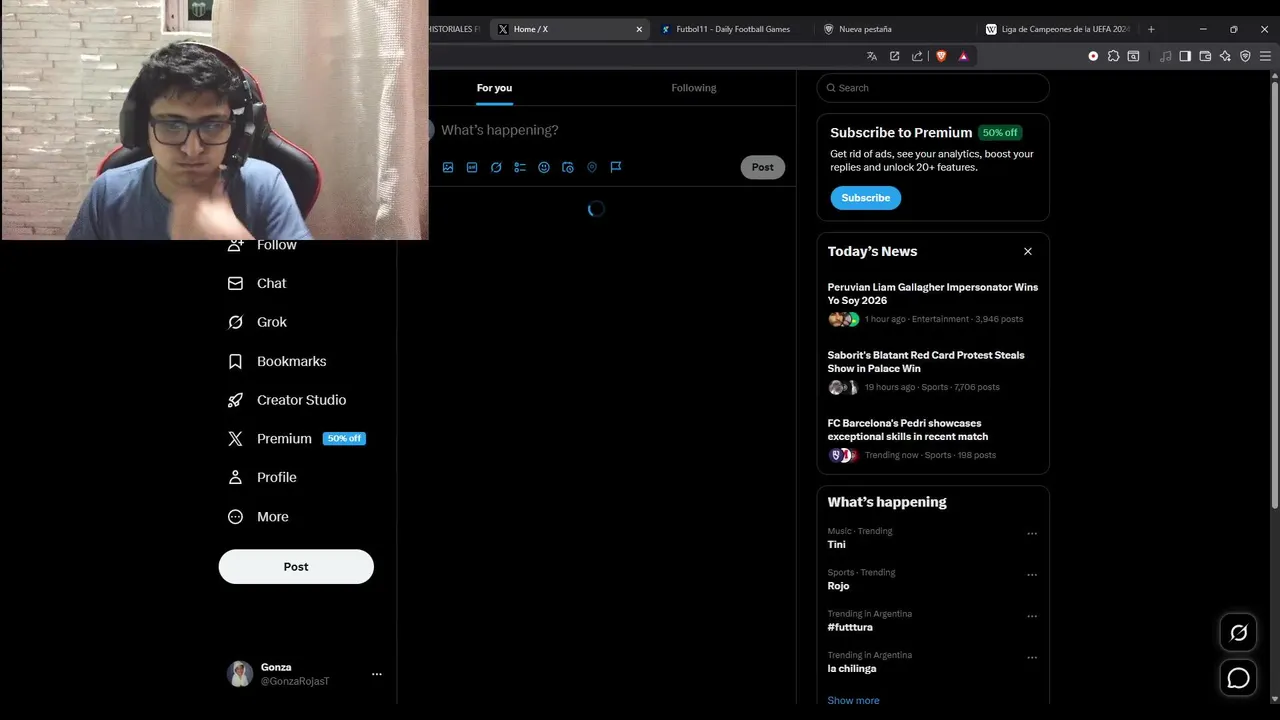
Task: Open Brave Shields lion icon
Action: click(941, 56)
